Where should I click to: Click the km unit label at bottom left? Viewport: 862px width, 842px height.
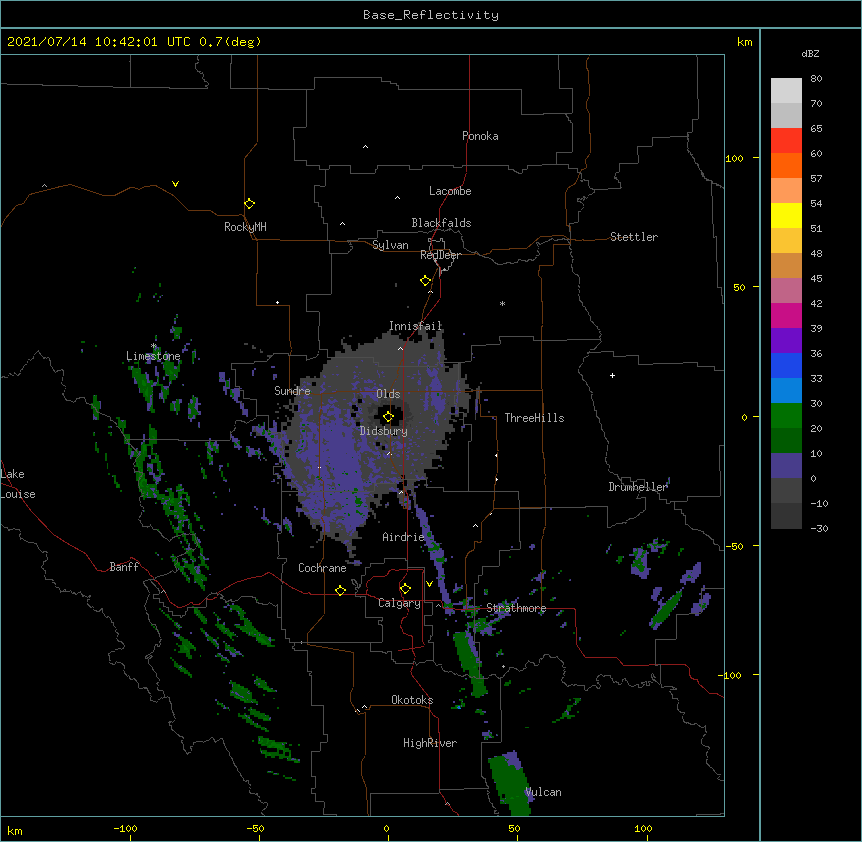(14, 830)
